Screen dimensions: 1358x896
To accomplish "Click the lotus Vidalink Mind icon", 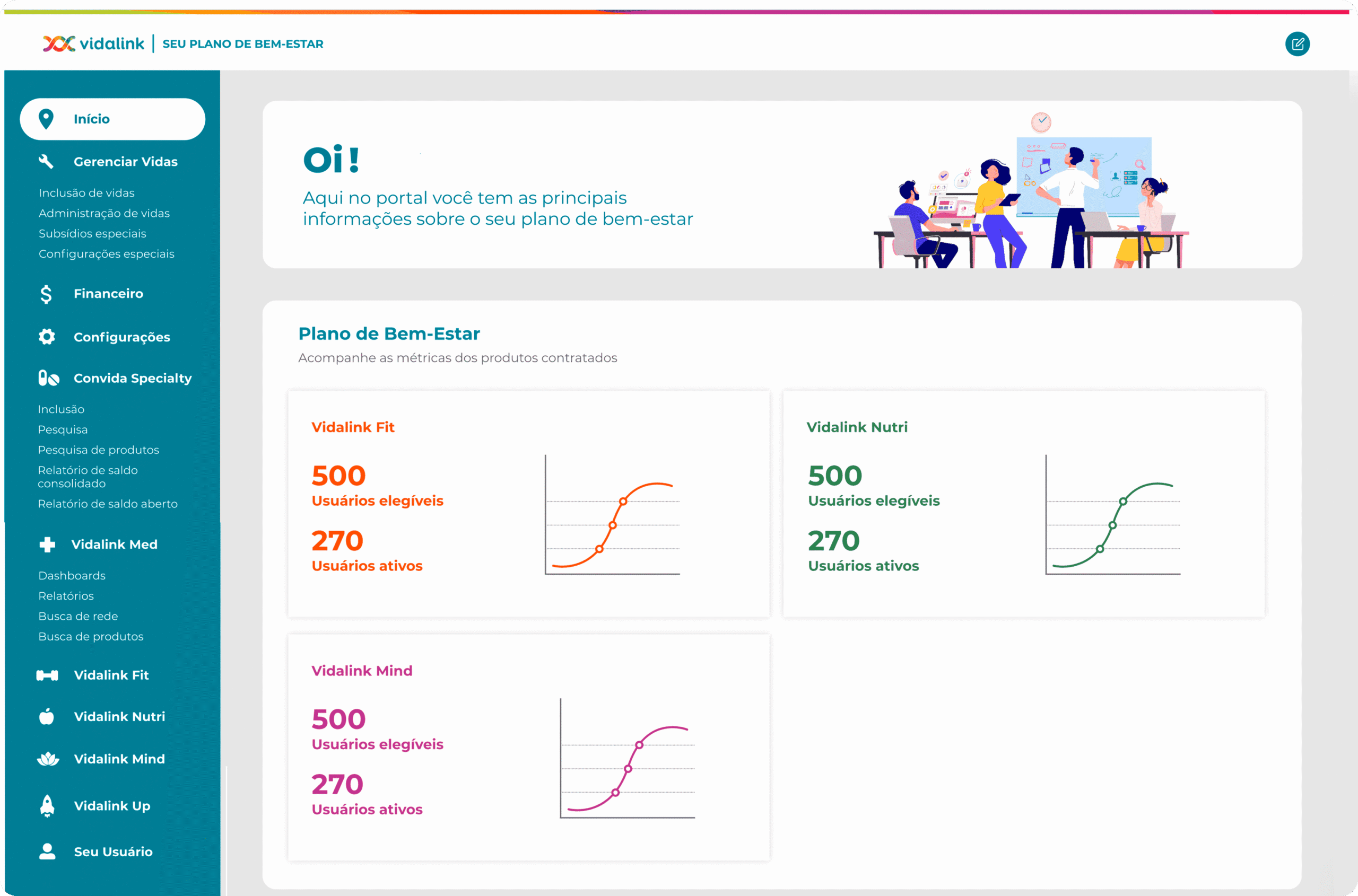I will tap(48, 759).
